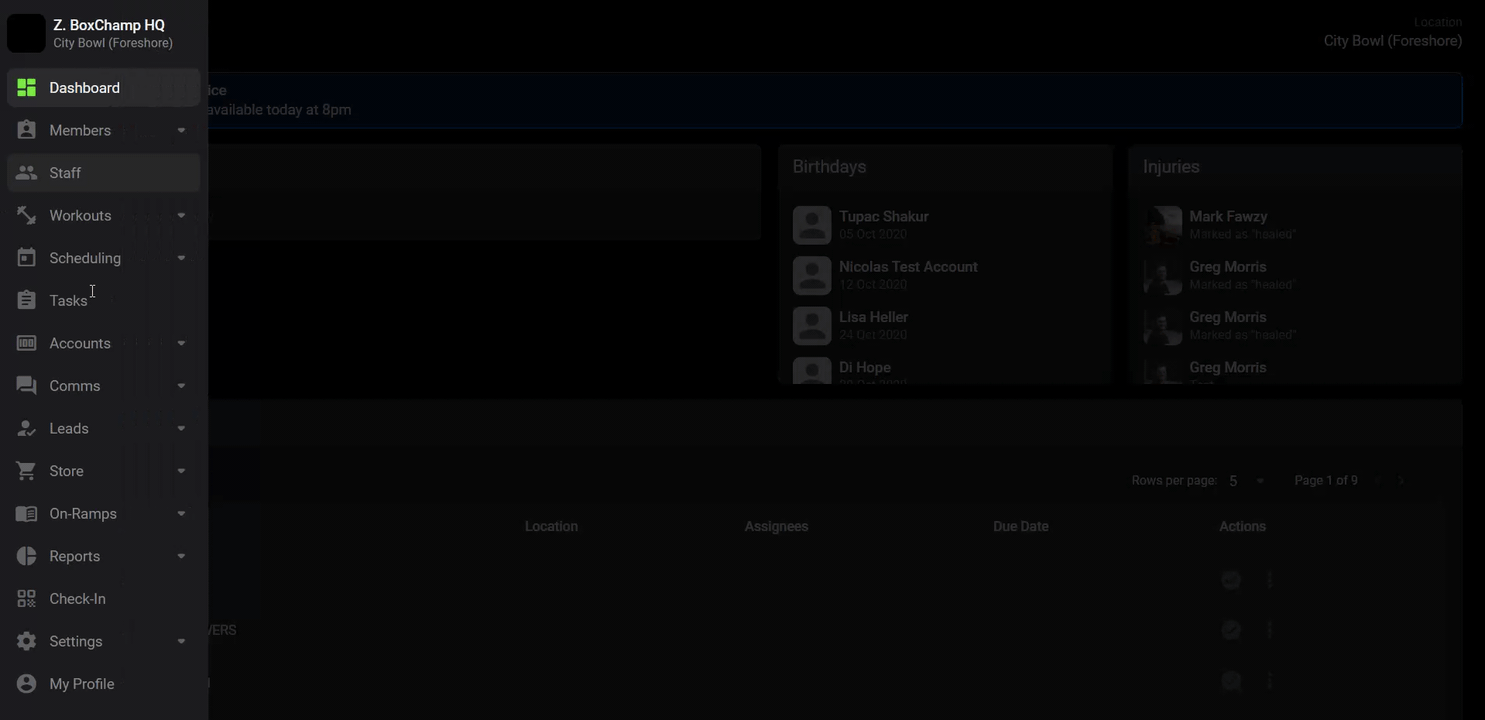Screen dimensions: 1485x720
Task: Sort by the Location column header
Action: (551, 526)
